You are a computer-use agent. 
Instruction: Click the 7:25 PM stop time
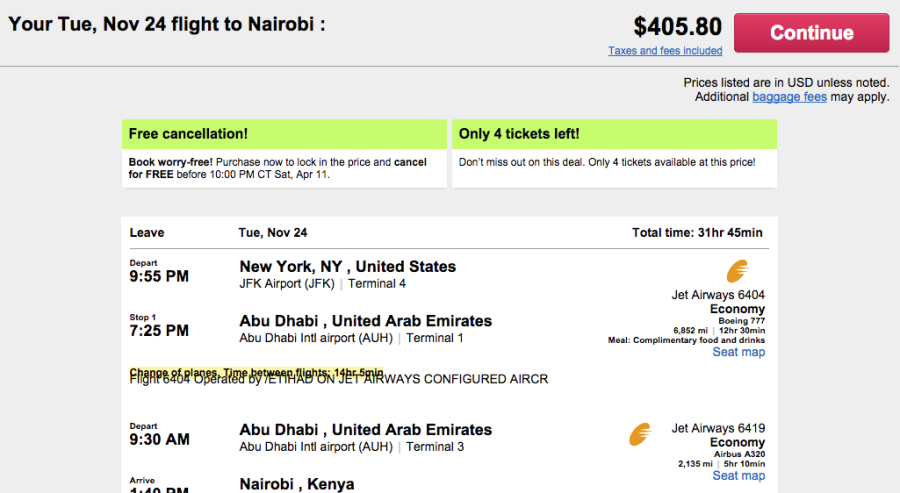click(x=159, y=330)
